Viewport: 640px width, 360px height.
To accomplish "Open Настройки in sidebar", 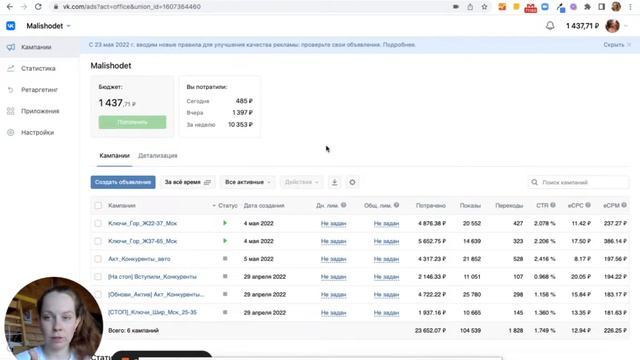I will tap(37, 132).
